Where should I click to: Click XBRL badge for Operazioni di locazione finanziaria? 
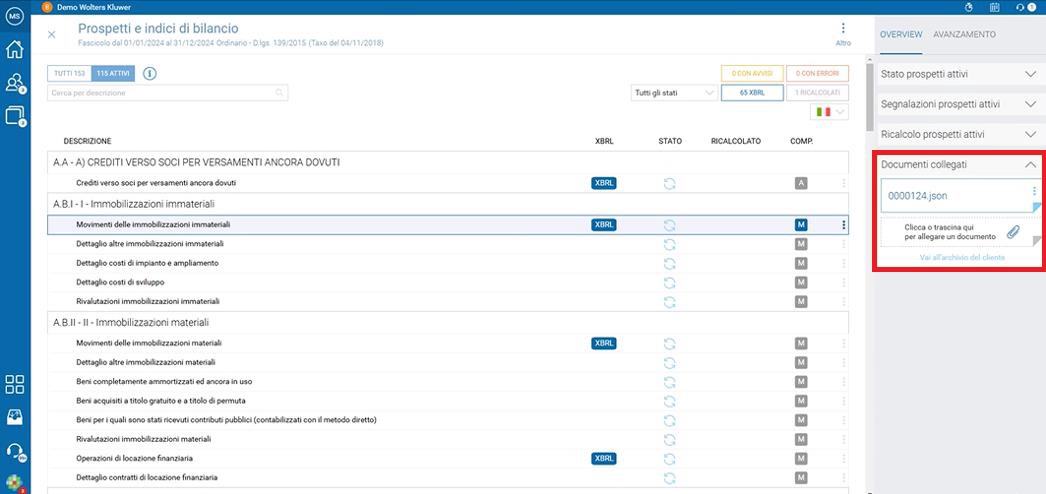tap(604, 459)
